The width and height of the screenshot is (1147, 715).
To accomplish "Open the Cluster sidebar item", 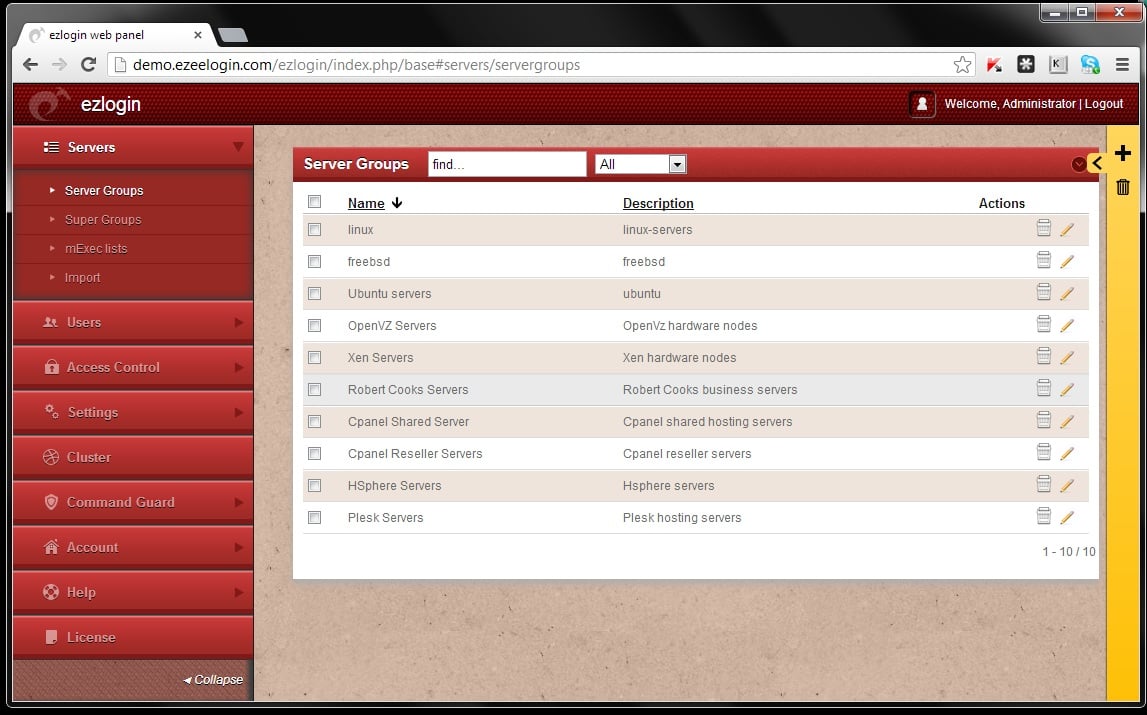I will (133, 457).
